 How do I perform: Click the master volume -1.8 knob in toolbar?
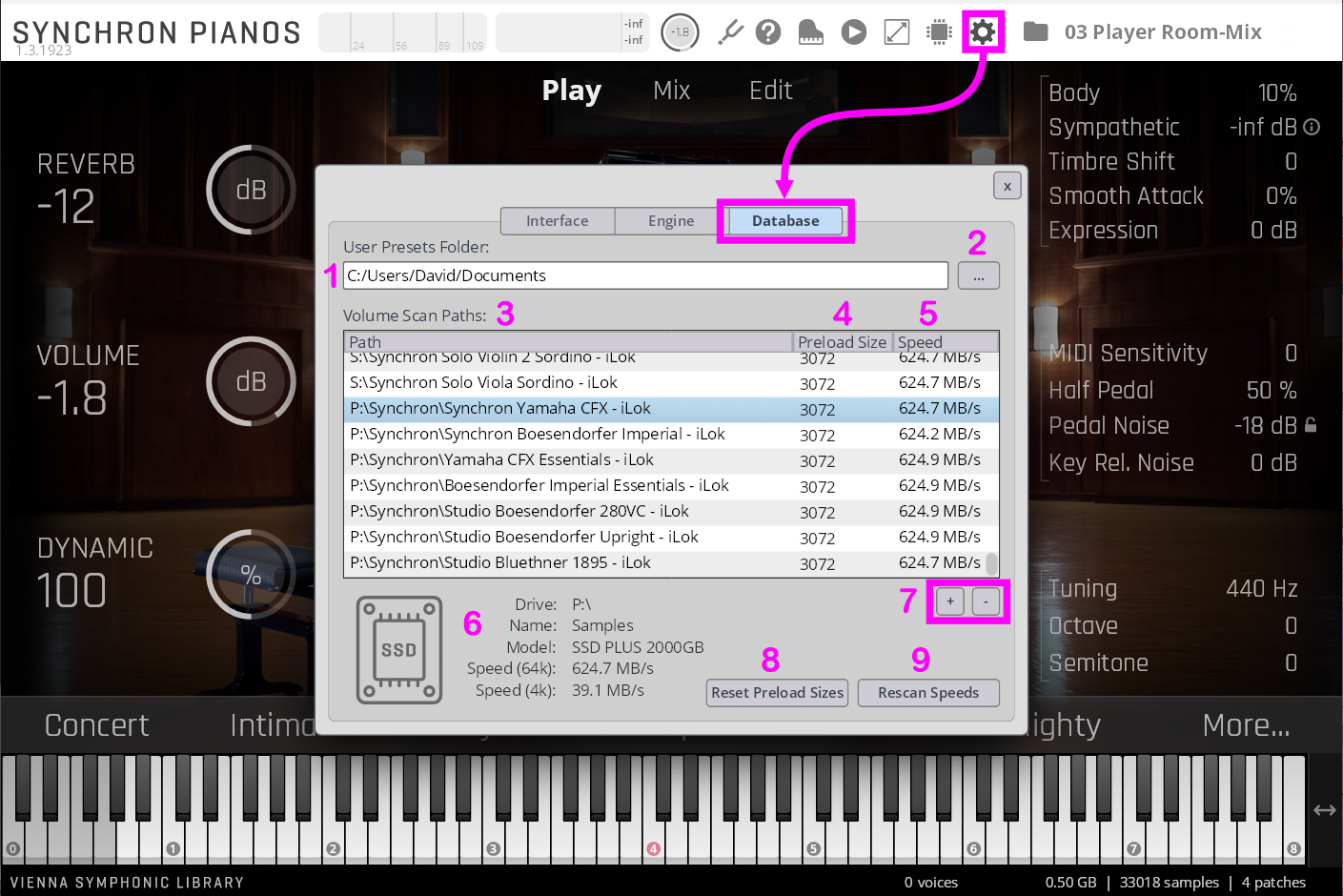[x=680, y=32]
